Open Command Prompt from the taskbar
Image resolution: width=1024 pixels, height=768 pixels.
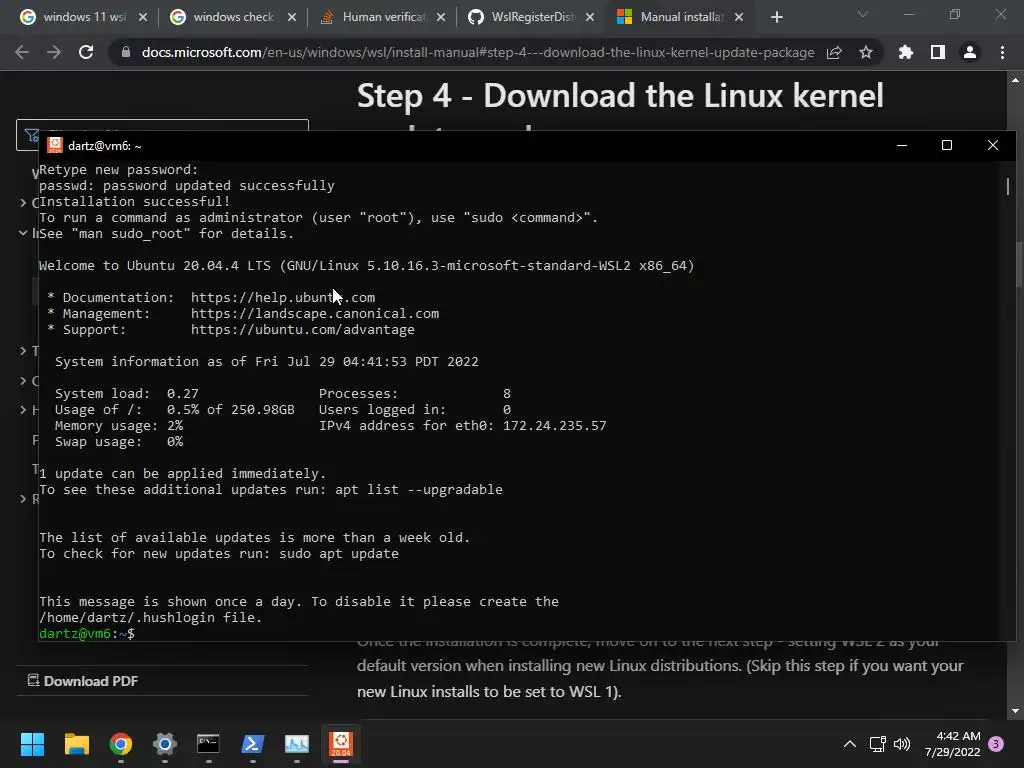coord(208,744)
